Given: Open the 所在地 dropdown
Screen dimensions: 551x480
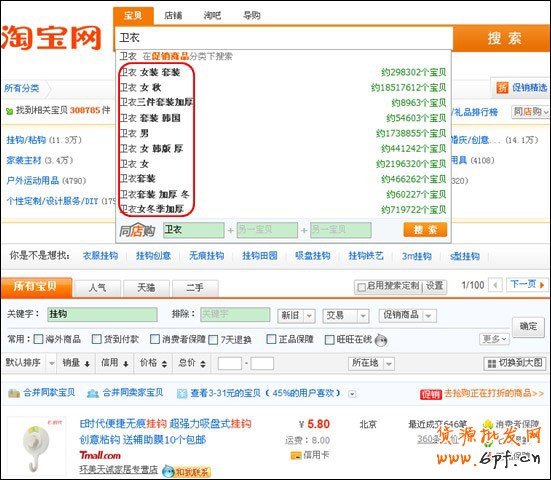Looking at the screenshot, I should pos(371,364).
